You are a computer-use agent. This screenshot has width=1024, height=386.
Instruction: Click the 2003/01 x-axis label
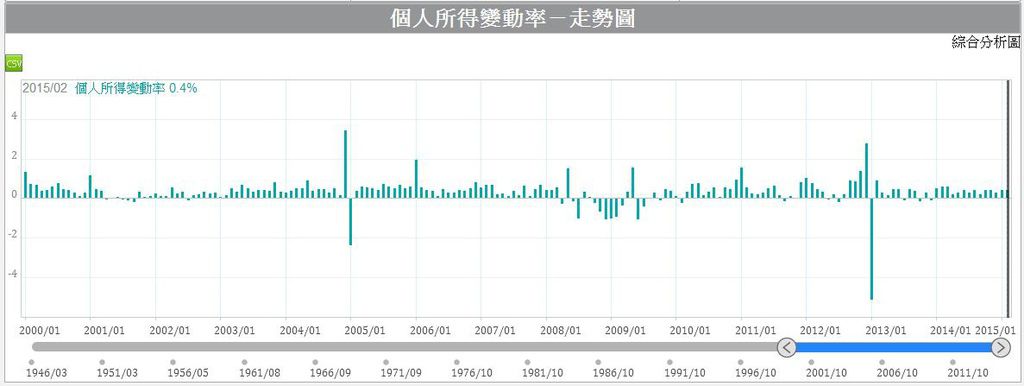tap(234, 330)
